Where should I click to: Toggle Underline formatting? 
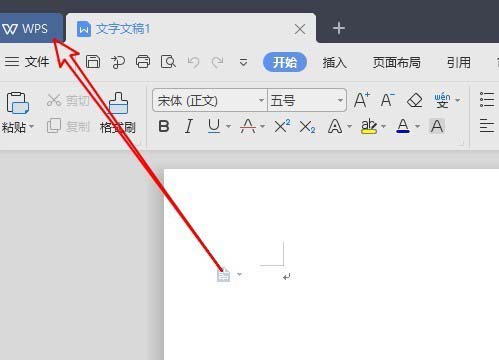[214, 127]
